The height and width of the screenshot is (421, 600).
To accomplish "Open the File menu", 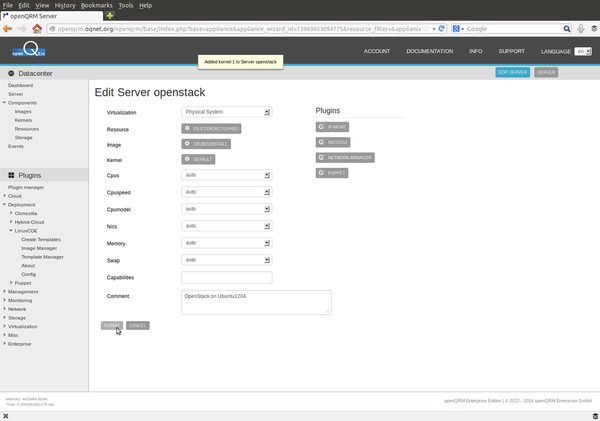I will [x=8, y=5].
